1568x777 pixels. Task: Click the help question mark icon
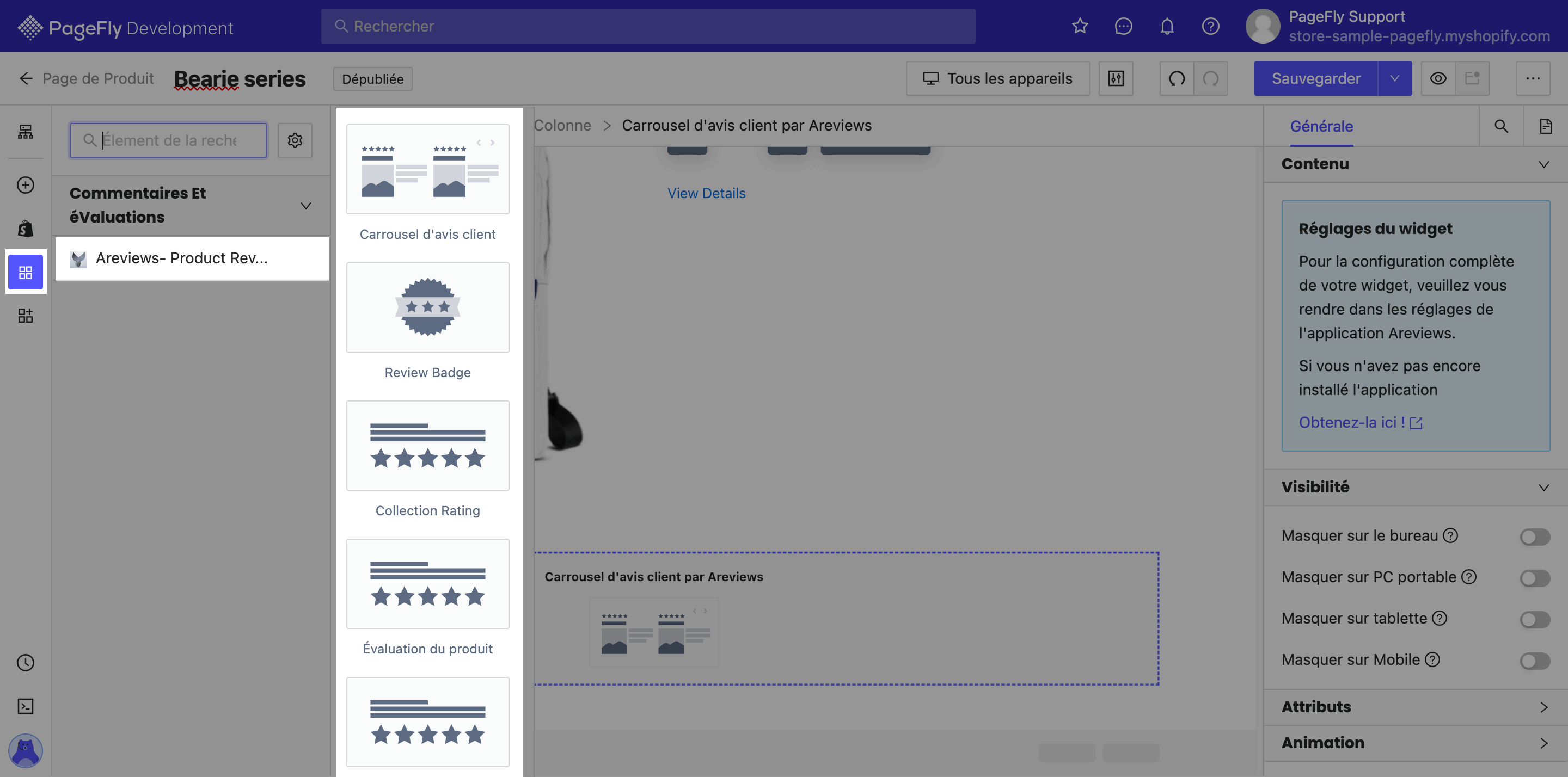(x=1210, y=26)
